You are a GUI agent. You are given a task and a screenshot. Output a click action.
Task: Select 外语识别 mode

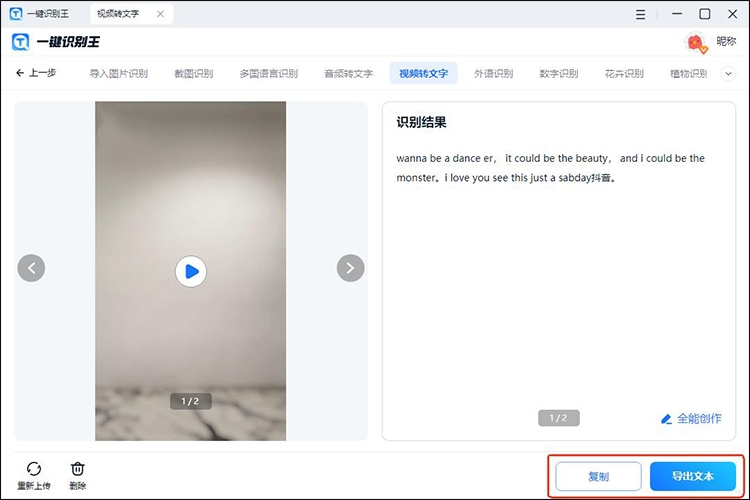494,74
